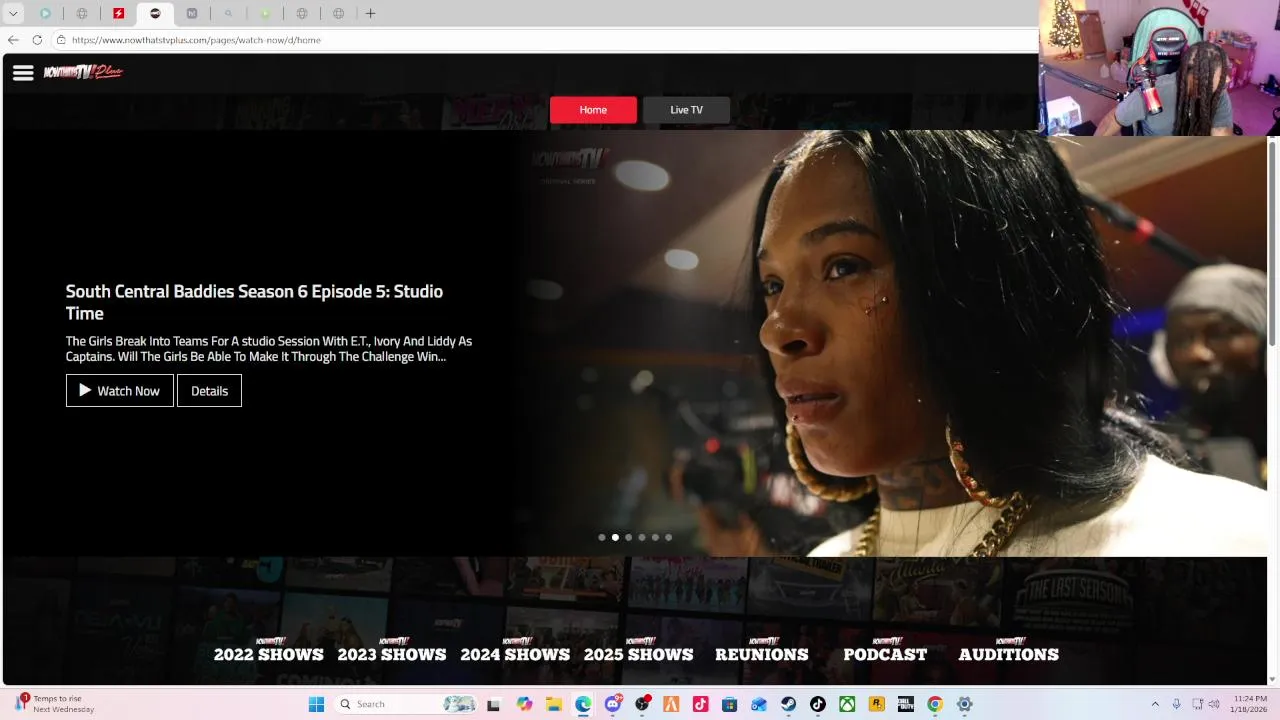View site info lock icon in address bar

click(x=61, y=40)
